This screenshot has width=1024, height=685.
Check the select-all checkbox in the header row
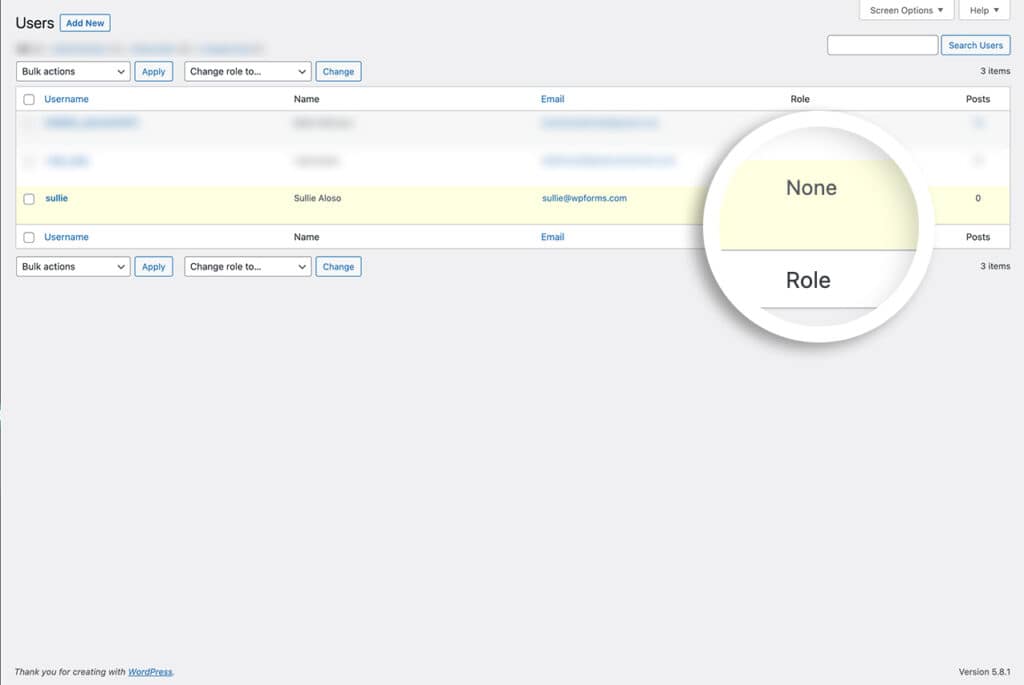[x=28, y=99]
